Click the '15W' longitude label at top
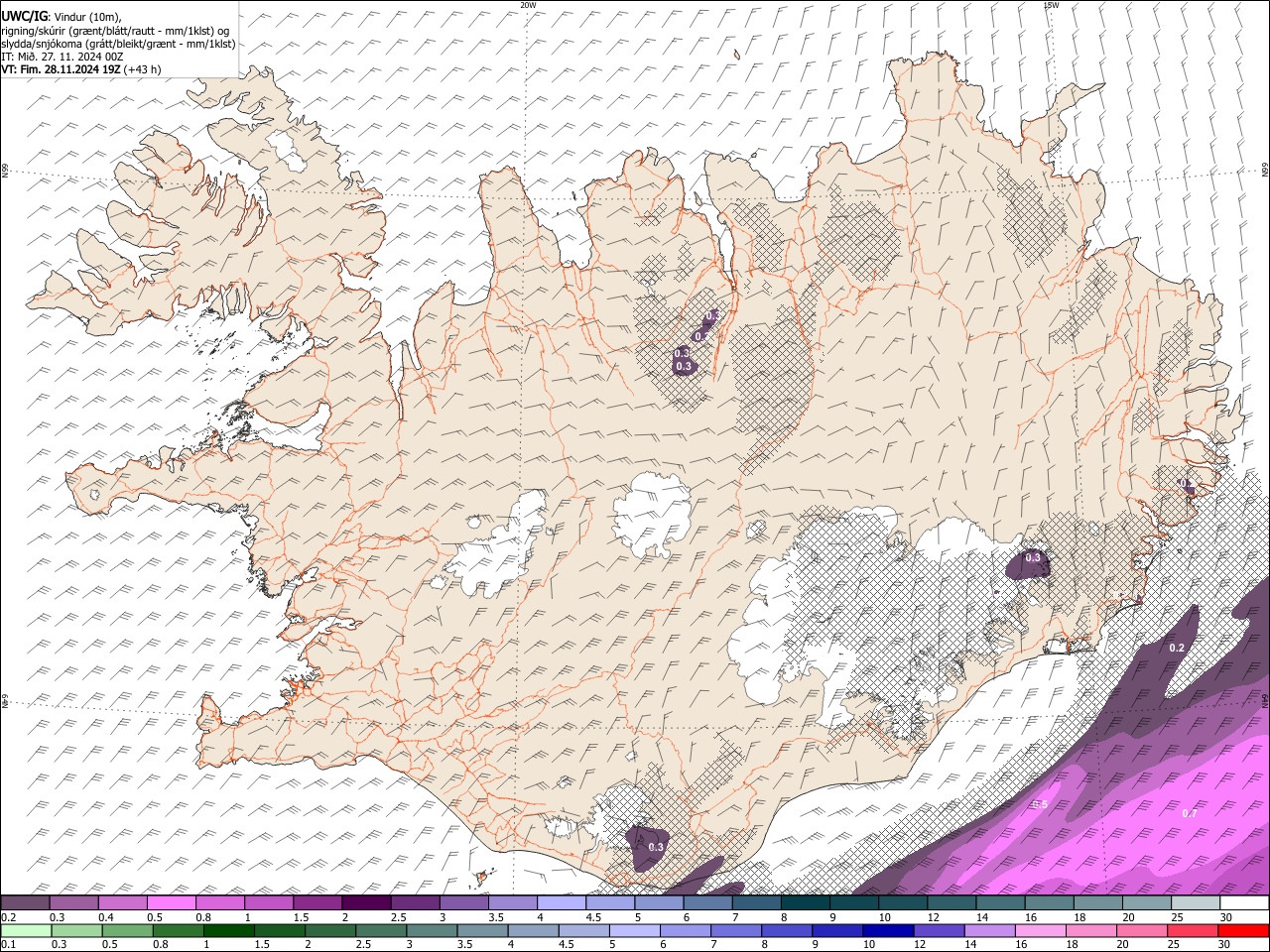1270x952 pixels. click(x=1052, y=5)
